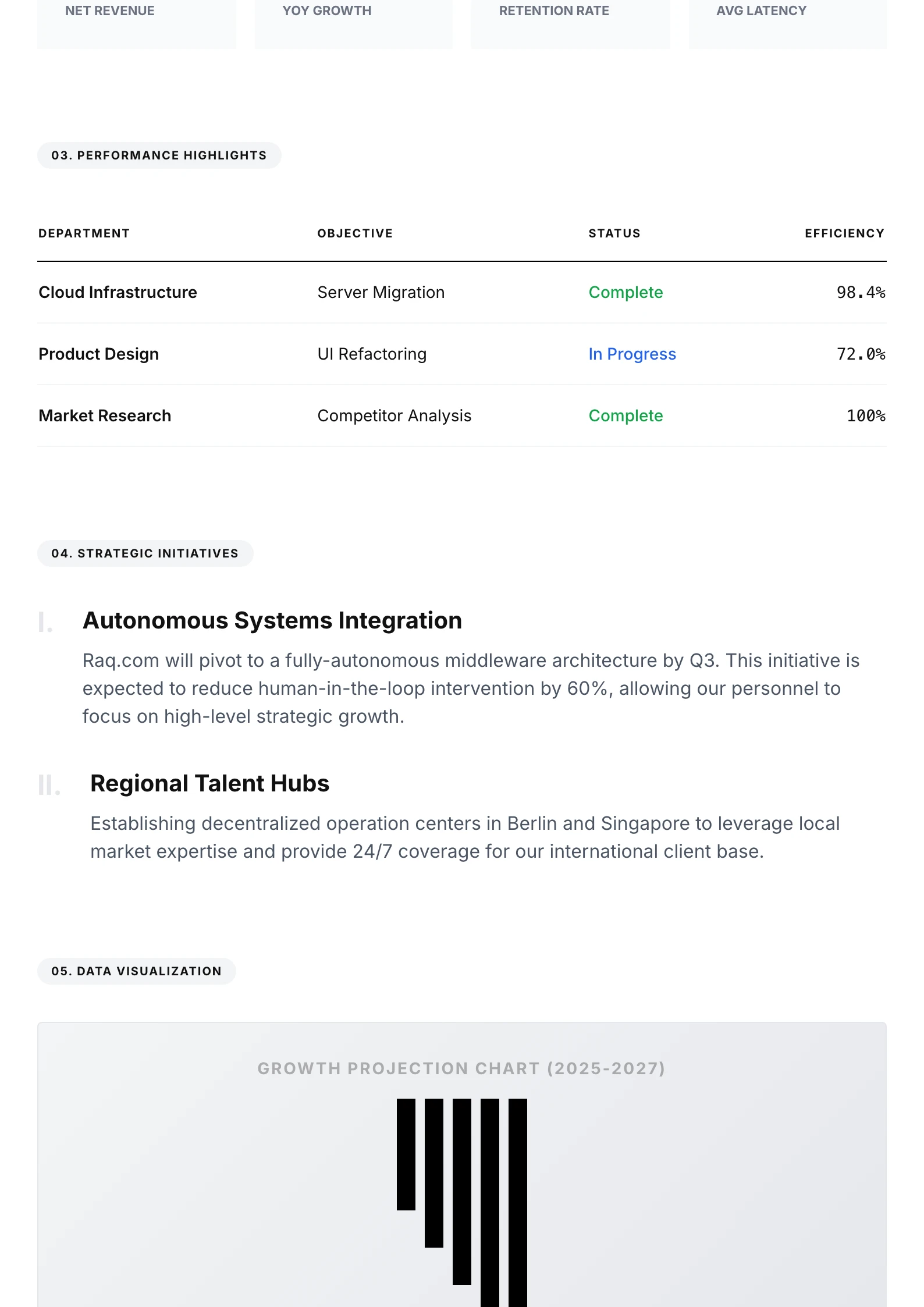This screenshot has width=924, height=1307.
Task: Click Market Research's Complete status
Action: 626,415
